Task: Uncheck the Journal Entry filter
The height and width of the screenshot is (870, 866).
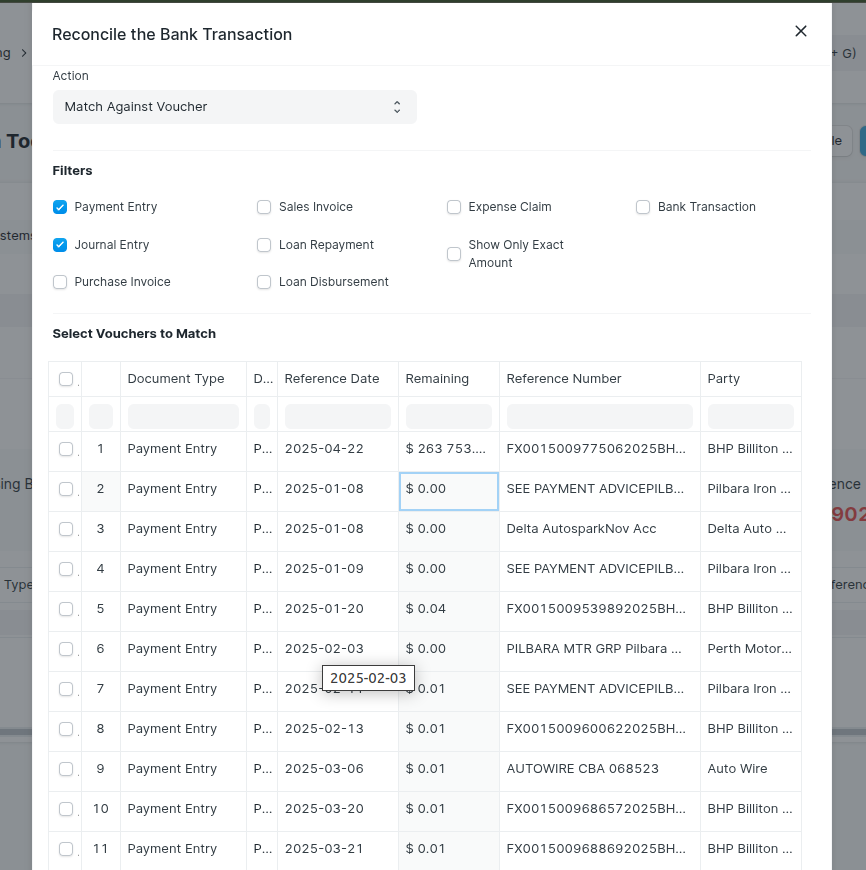Action: pos(60,245)
